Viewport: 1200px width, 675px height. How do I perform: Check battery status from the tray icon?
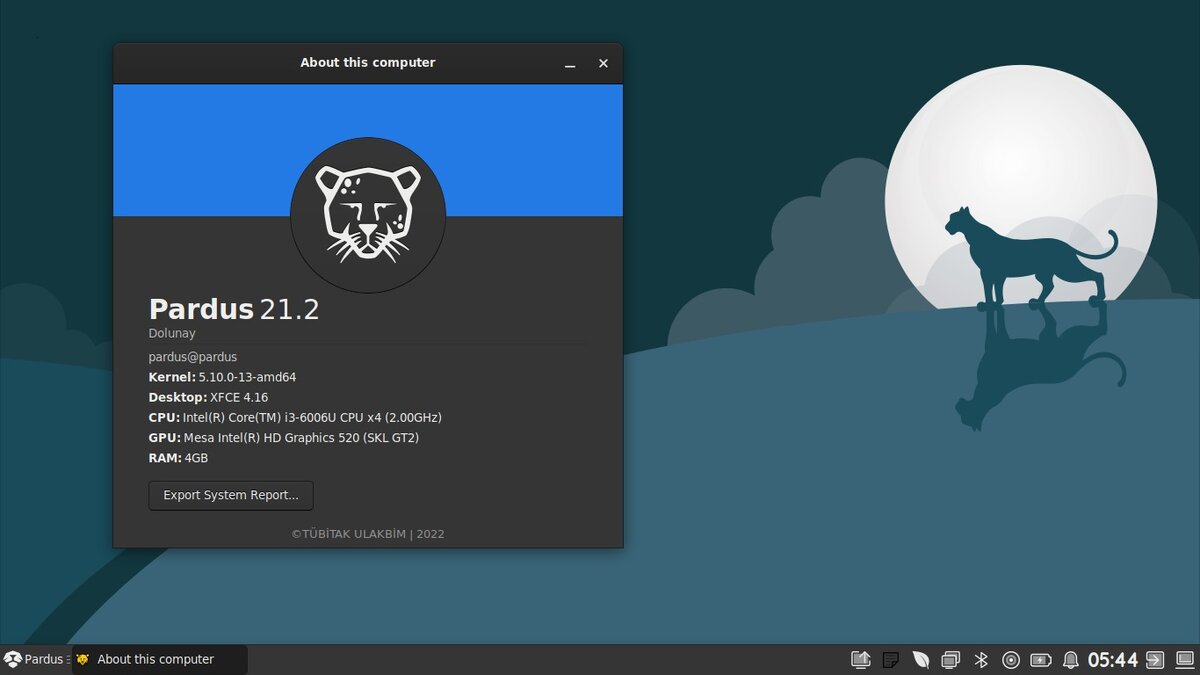(x=1041, y=659)
